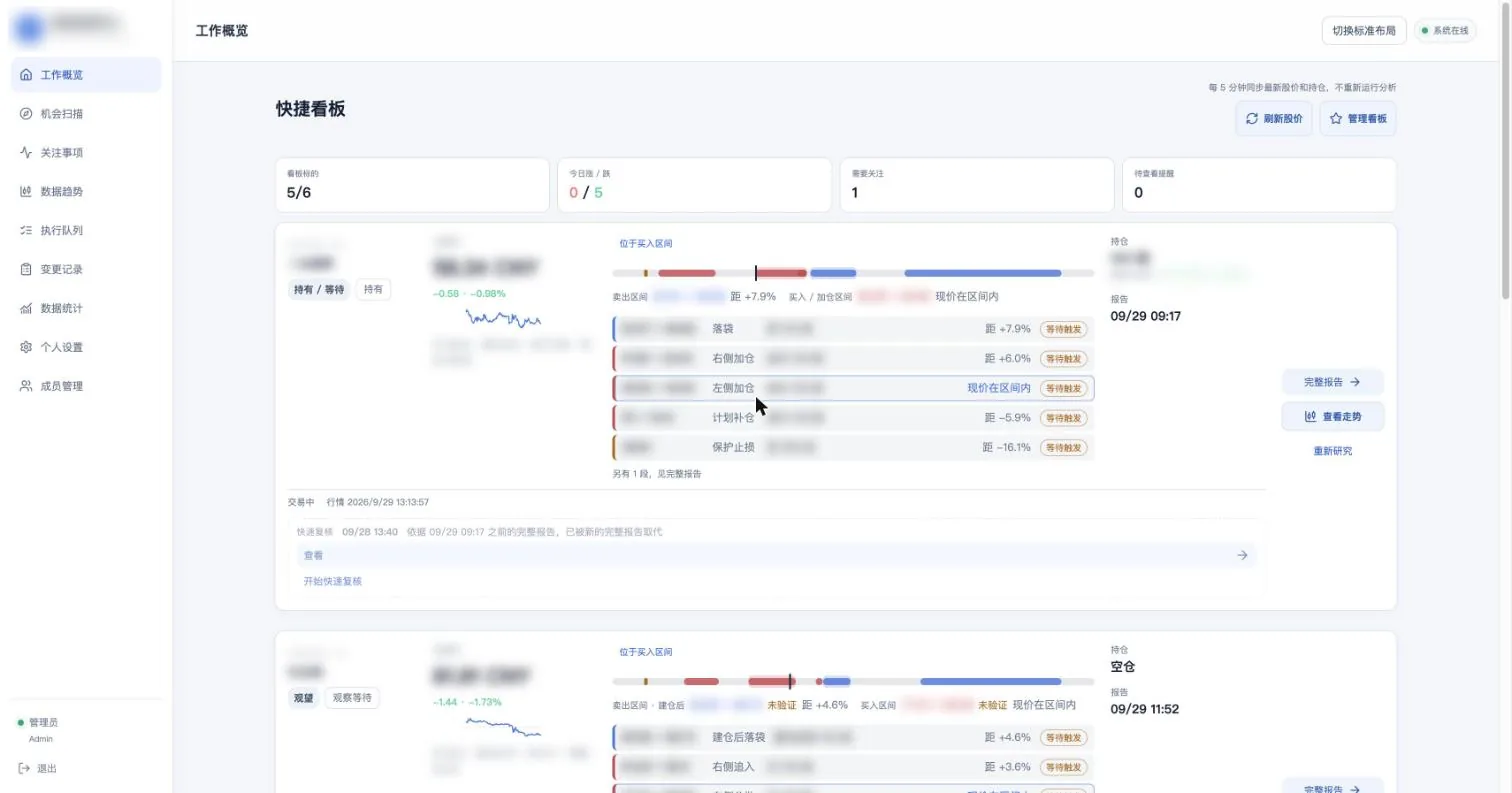Select the 左侧加仓 plan row
This screenshot has height=793, width=1512.
853,388
